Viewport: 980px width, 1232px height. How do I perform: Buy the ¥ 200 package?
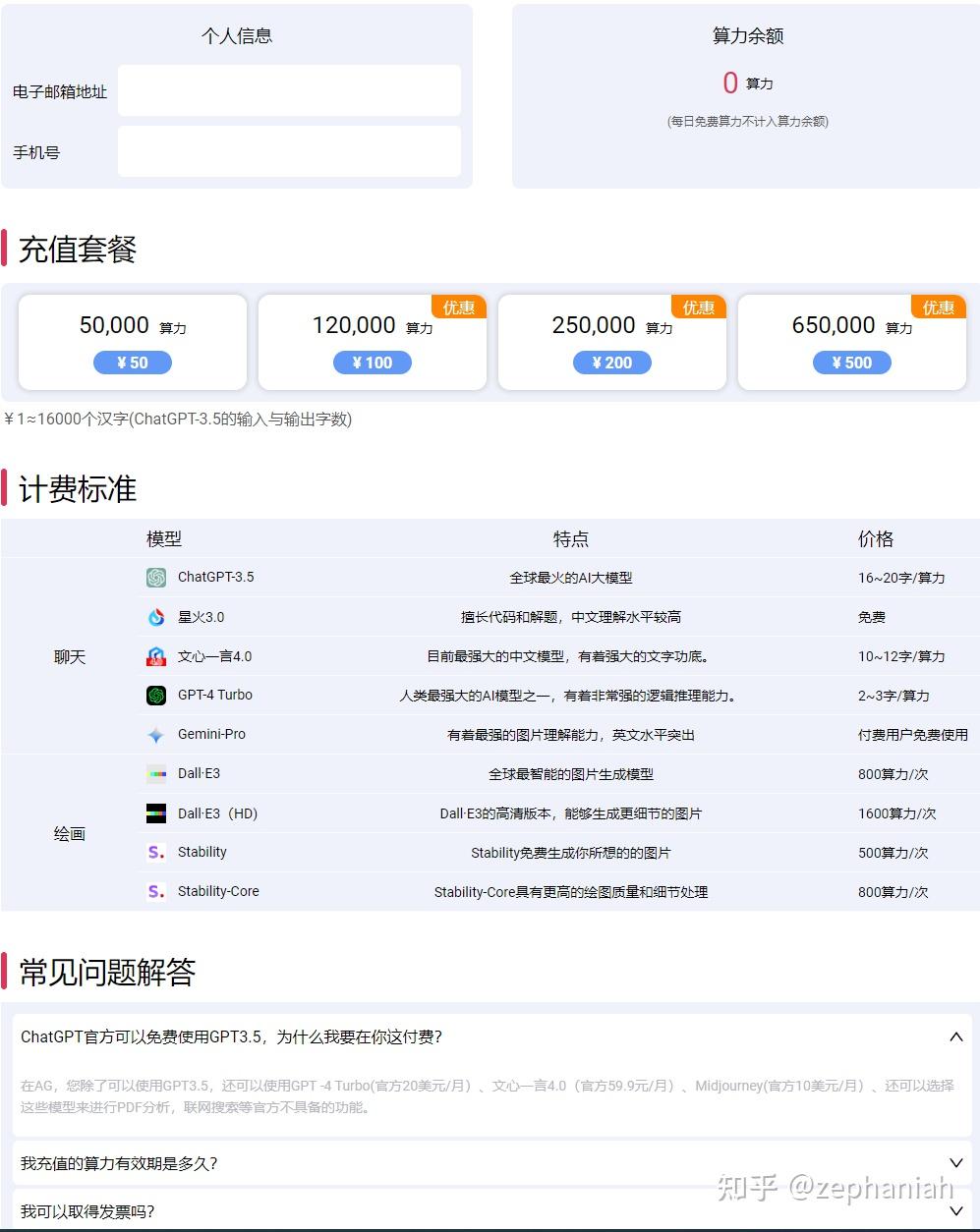click(x=612, y=363)
